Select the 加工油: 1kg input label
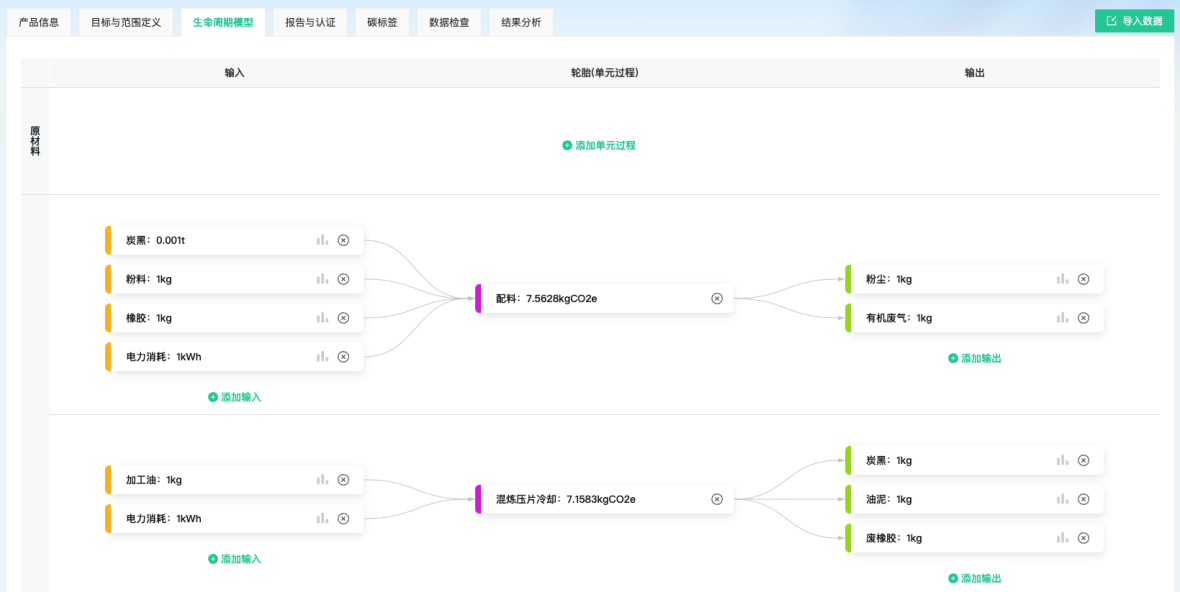This screenshot has width=1180, height=592. 154,480
